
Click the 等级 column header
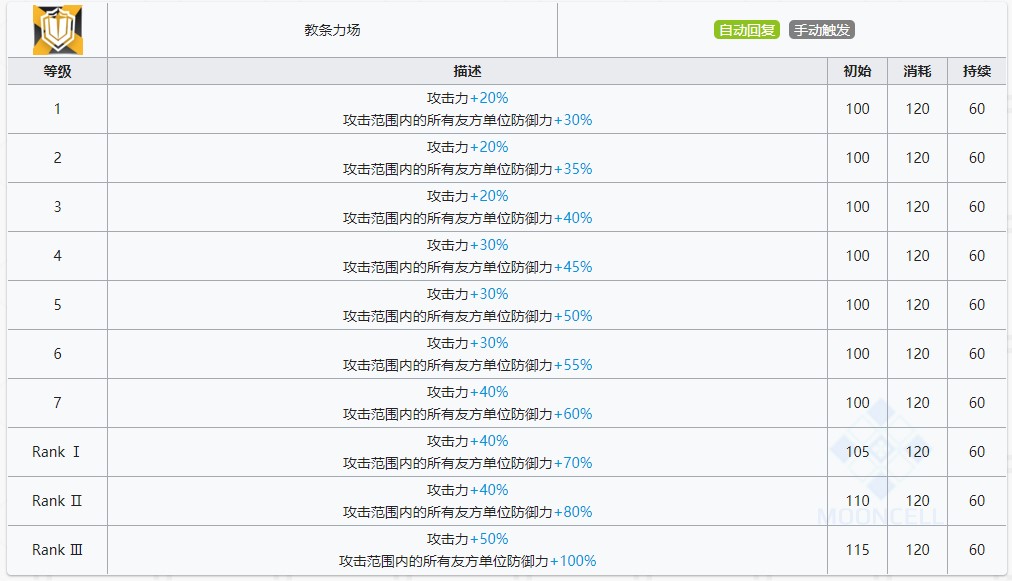pyautogui.click(x=56, y=71)
